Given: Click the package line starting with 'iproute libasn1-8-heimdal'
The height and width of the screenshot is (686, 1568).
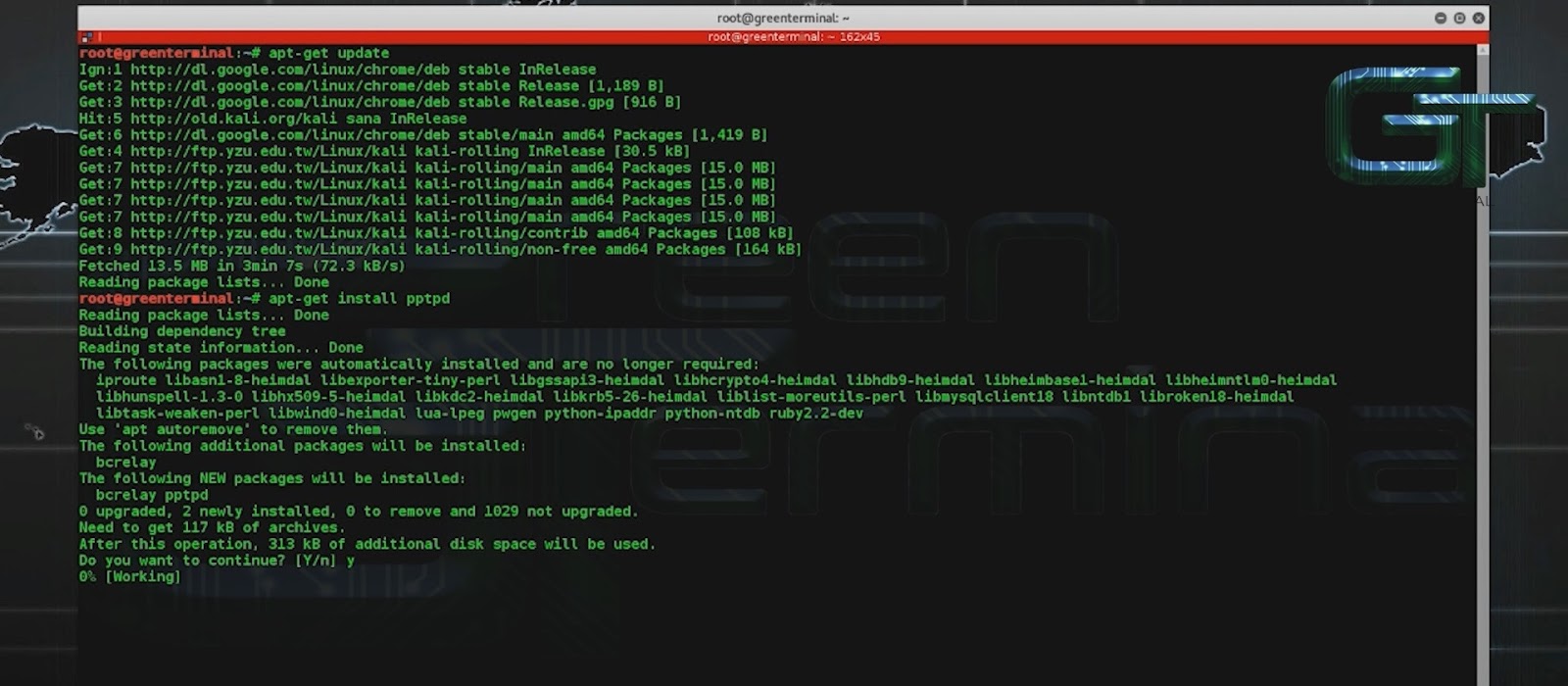Looking at the screenshot, I should click(x=716, y=380).
